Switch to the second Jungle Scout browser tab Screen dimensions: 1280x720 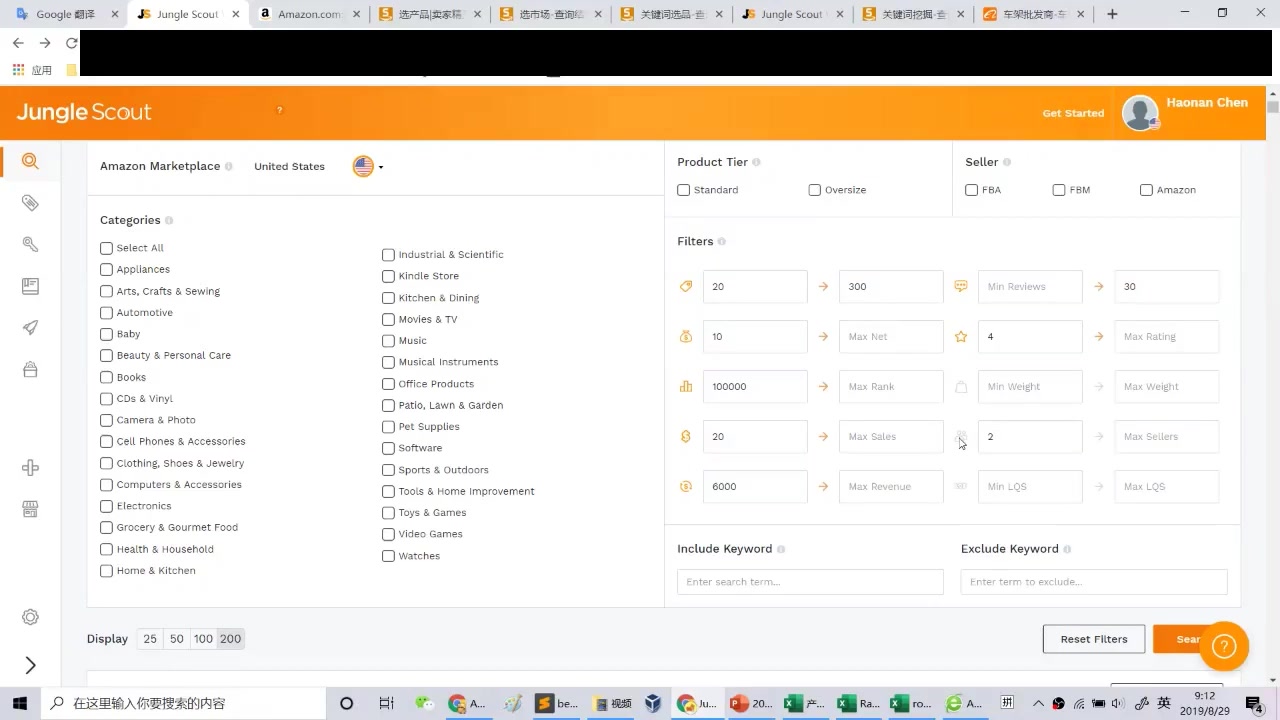tap(791, 14)
